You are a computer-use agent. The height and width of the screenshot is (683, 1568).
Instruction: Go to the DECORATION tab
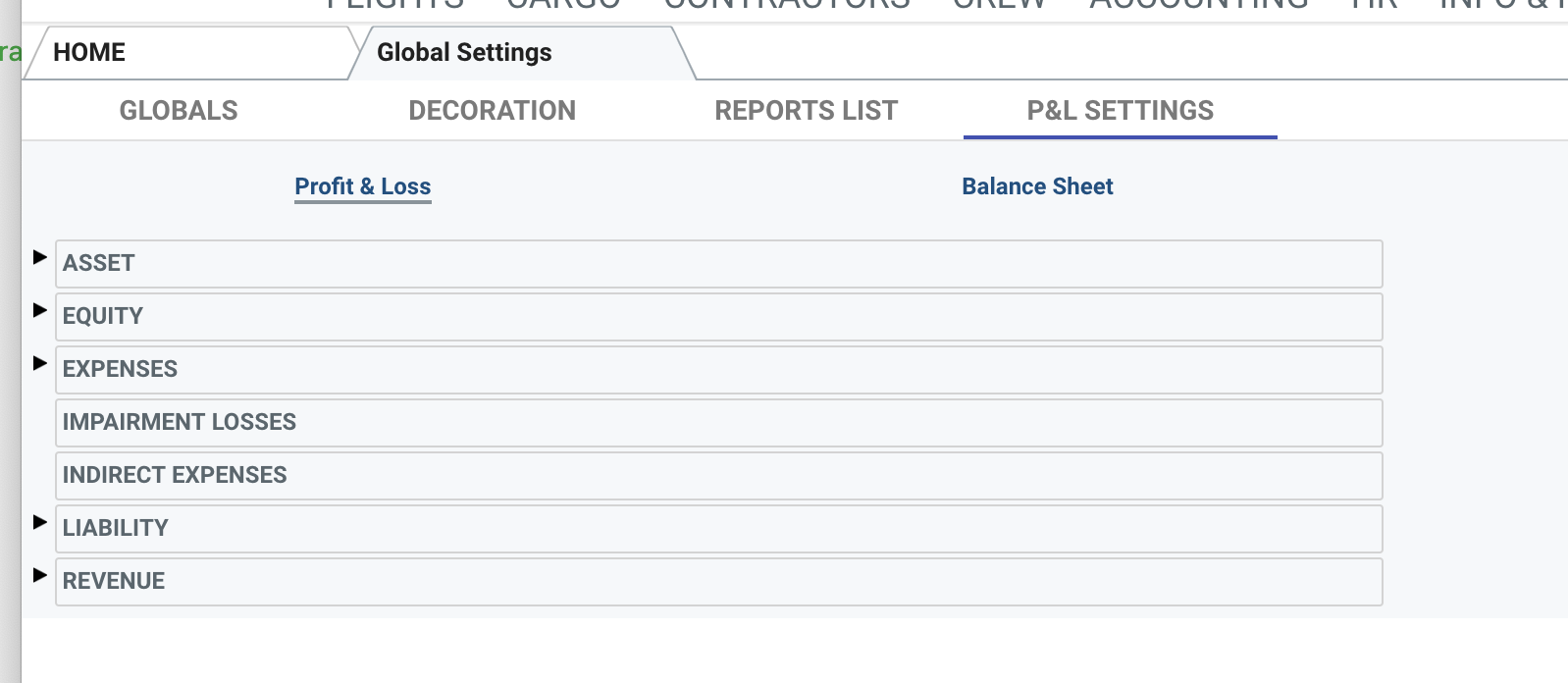pos(492,111)
